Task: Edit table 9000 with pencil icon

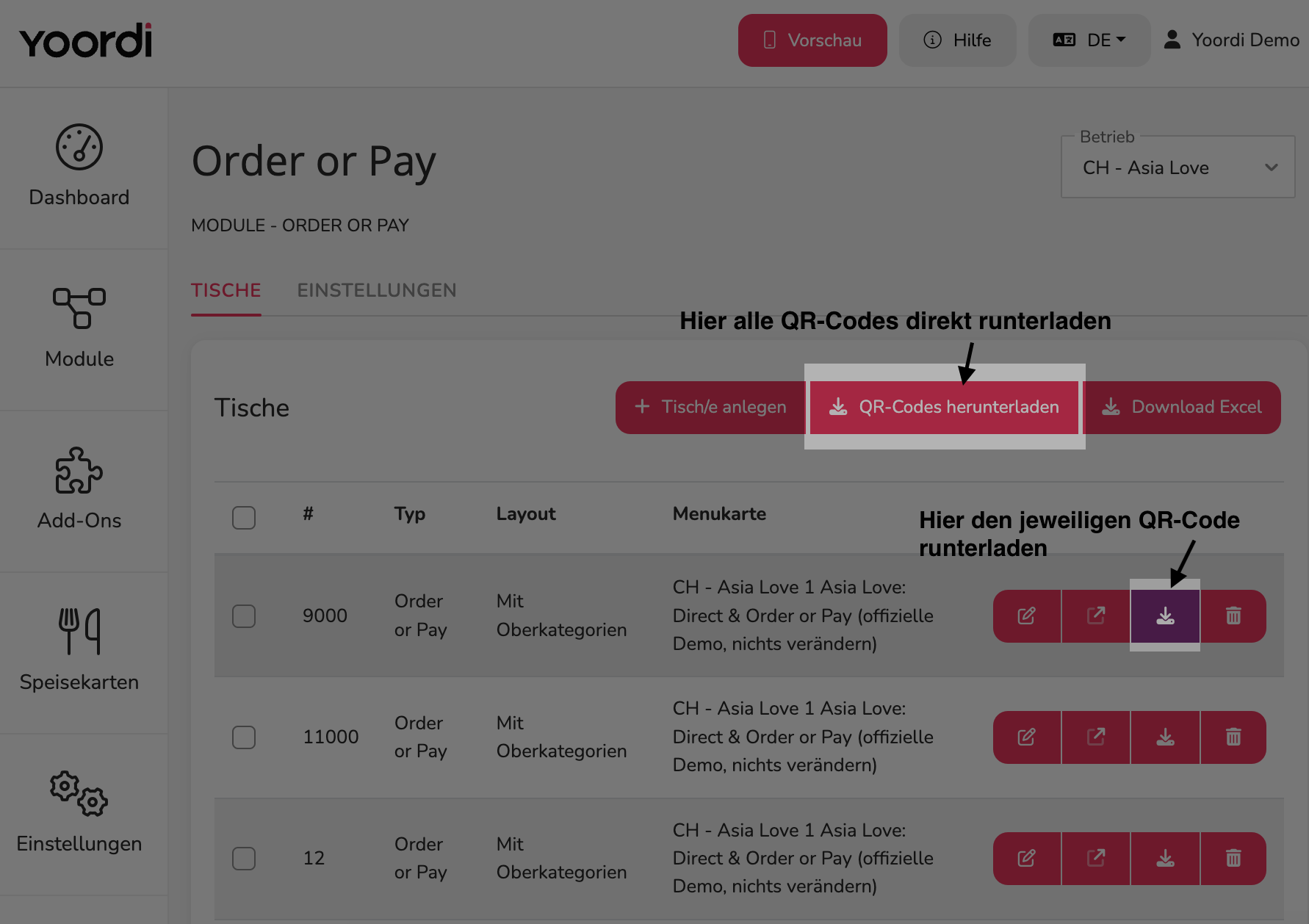Action: [x=1027, y=616]
